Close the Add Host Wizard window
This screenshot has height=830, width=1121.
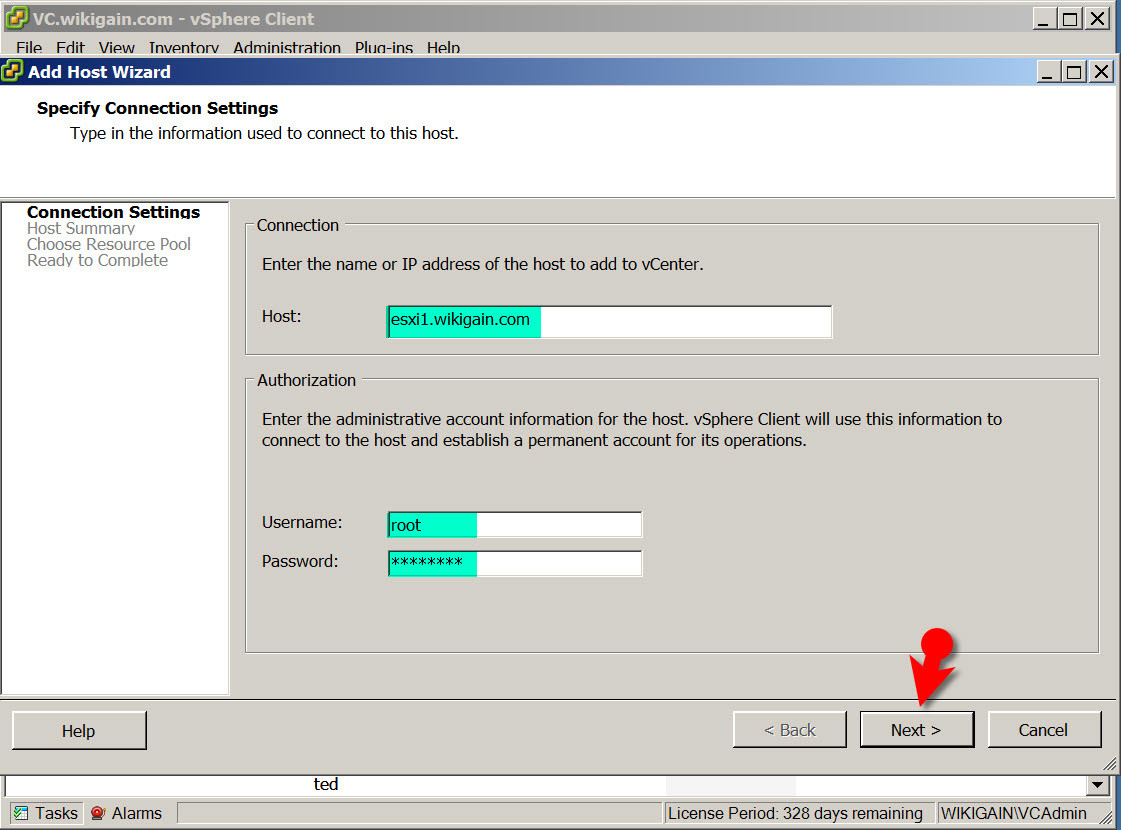click(1102, 72)
